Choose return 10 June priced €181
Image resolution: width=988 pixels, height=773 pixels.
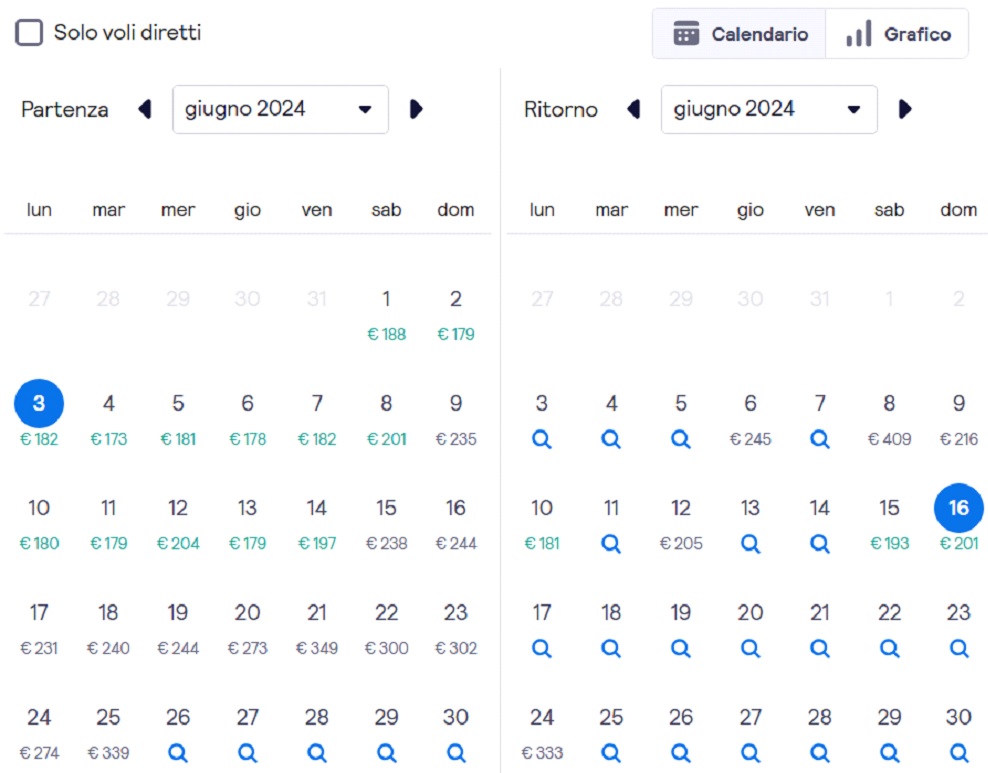pos(542,524)
